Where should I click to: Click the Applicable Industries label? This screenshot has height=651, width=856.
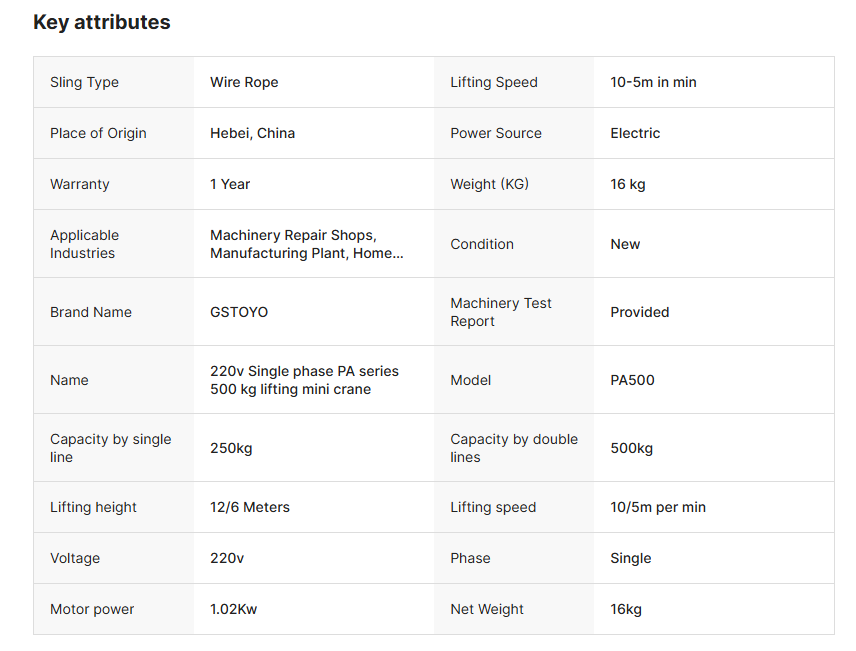pos(84,244)
